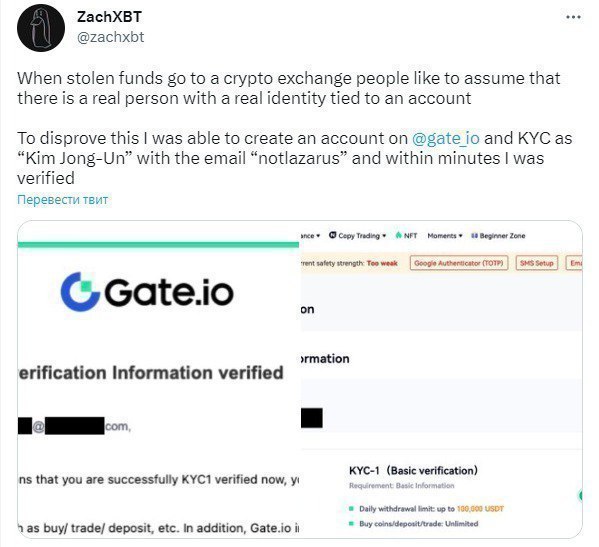Click the green bullet beside Daily withdrawal limit
This screenshot has width=599, height=547.
click(x=351, y=509)
